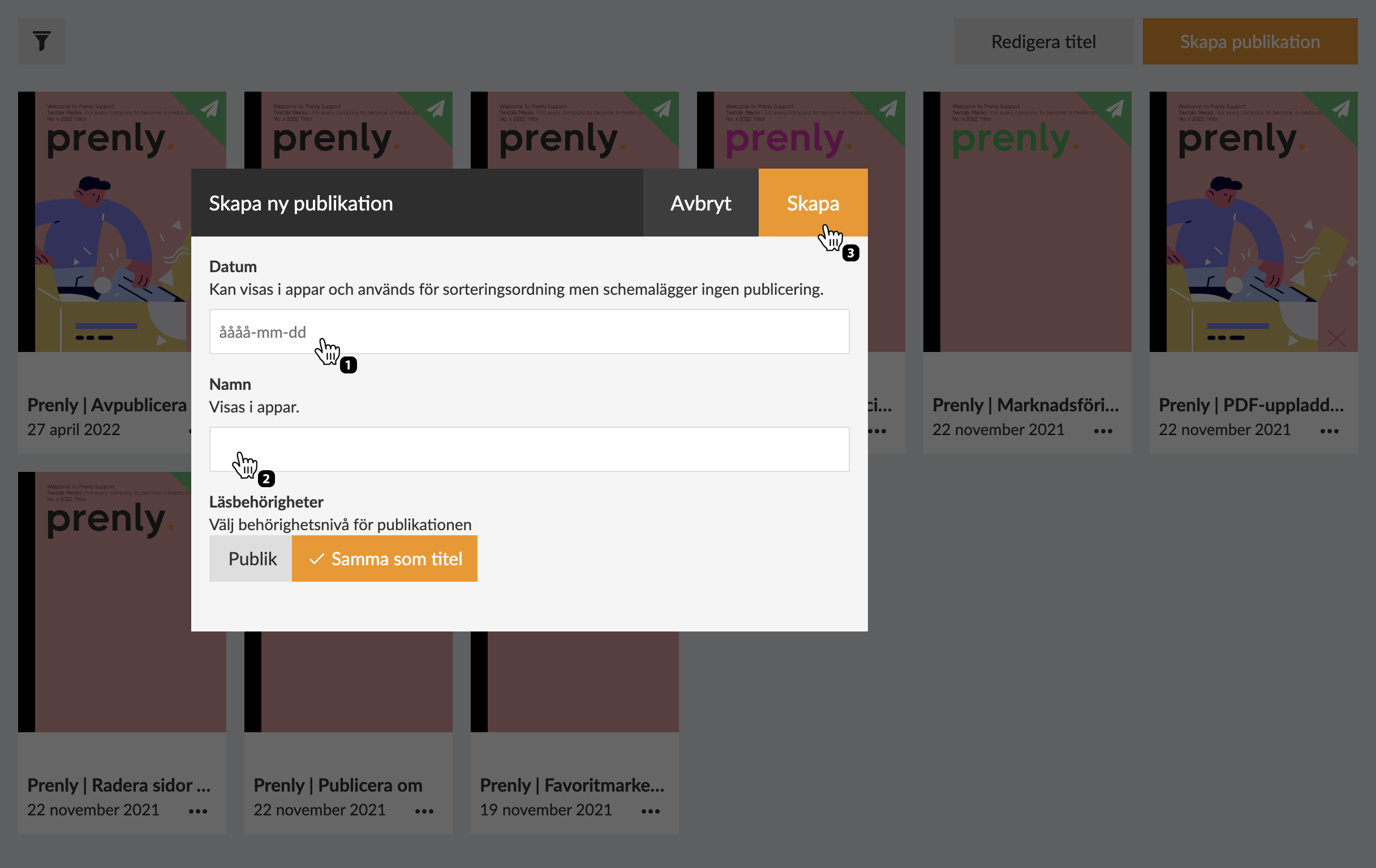Click the Skapa button in dialog
This screenshot has width=1376, height=868.
click(812, 203)
